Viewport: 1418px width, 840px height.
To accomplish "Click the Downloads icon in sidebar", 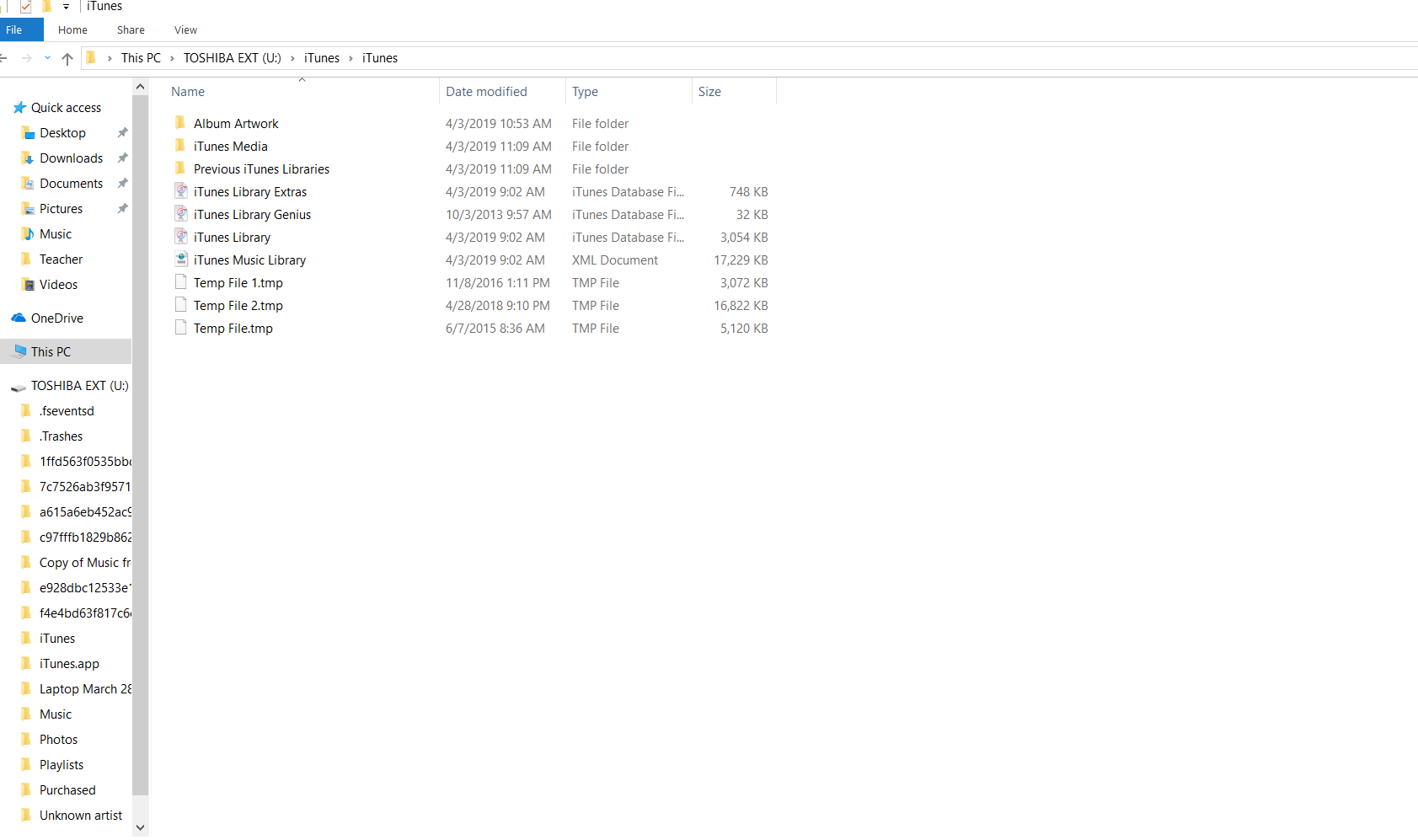I will coord(28,158).
